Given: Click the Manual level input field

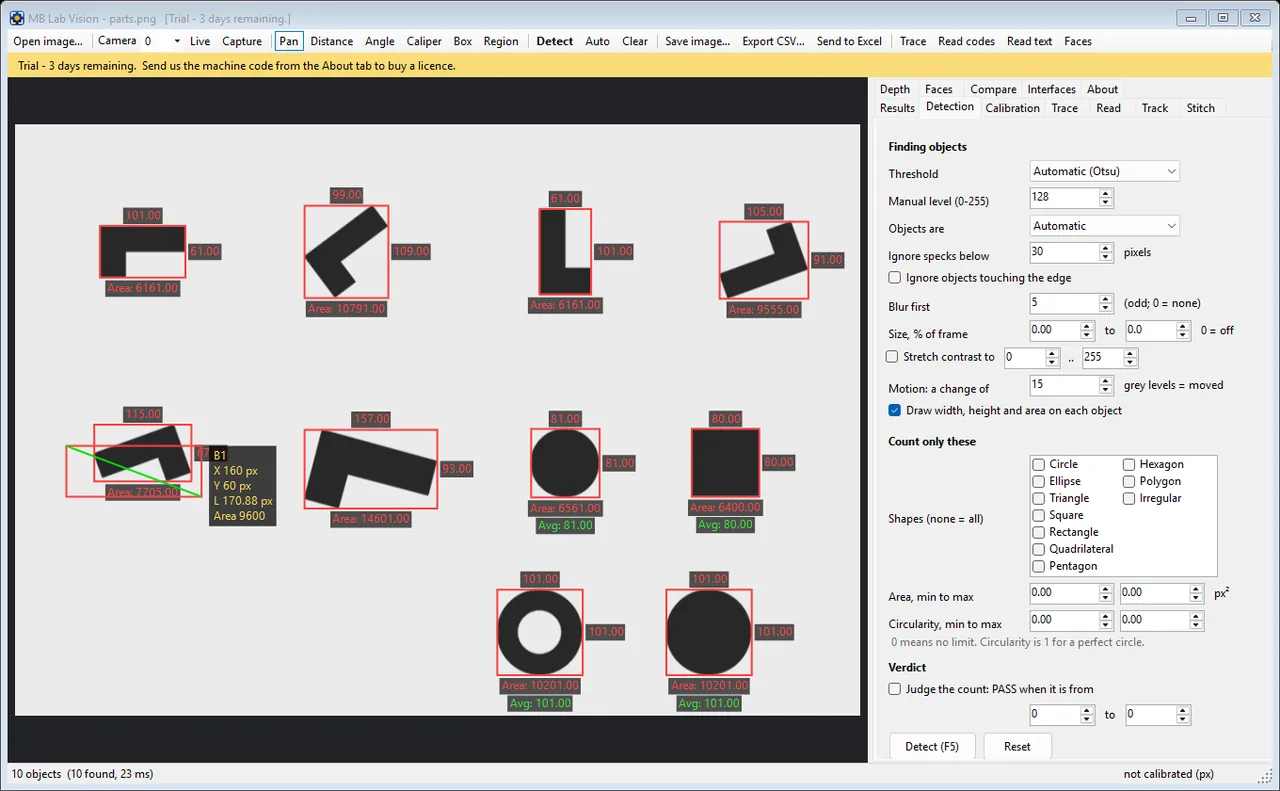Looking at the screenshot, I should [x=1064, y=199].
